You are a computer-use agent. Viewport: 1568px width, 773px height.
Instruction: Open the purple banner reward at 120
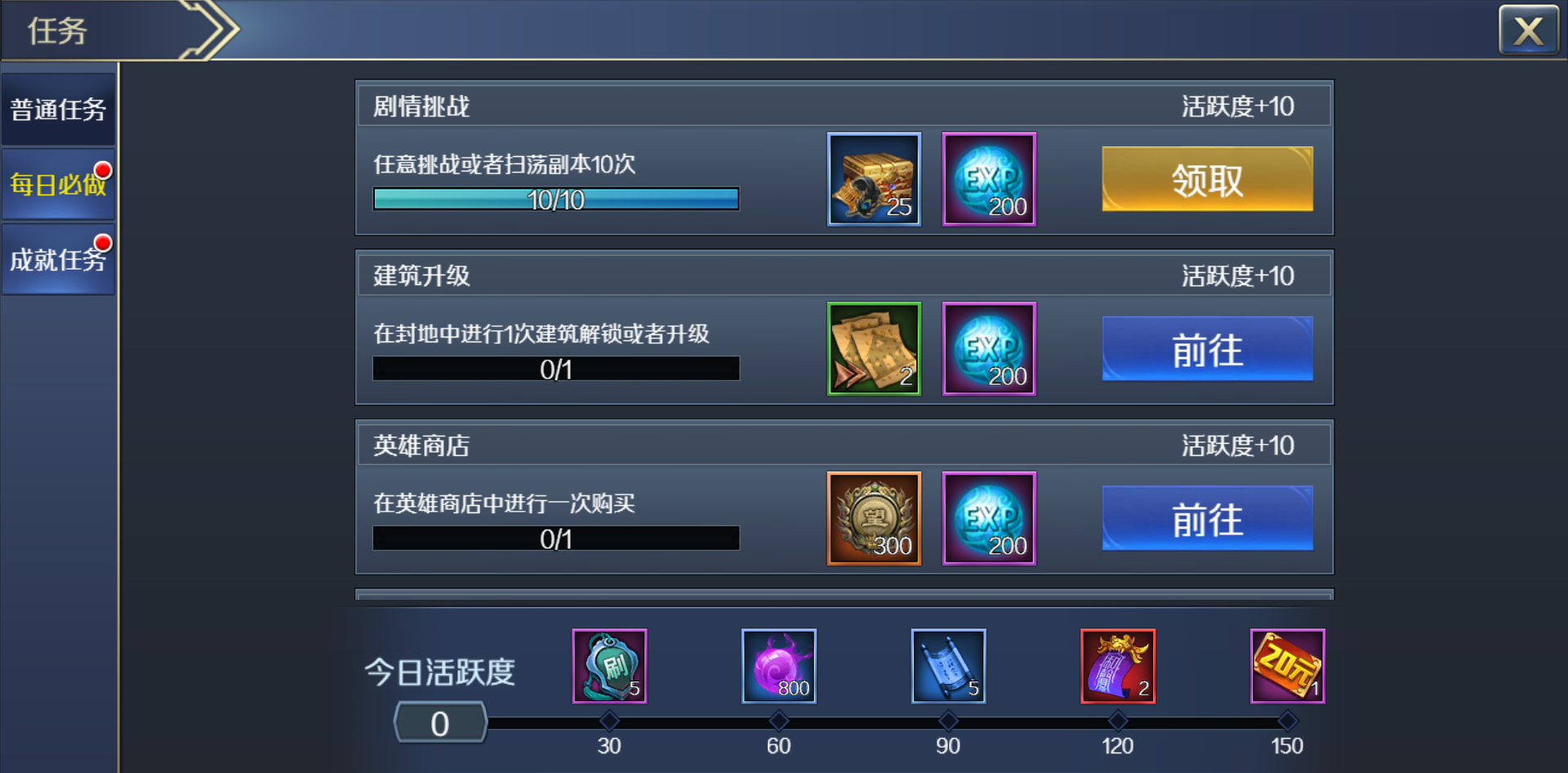point(1118,666)
